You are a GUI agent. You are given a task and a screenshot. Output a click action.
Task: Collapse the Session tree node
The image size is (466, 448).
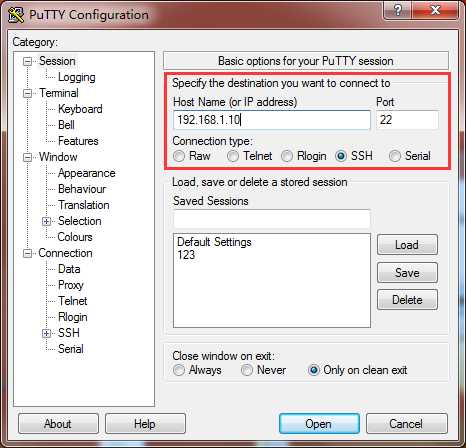(x=27, y=61)
